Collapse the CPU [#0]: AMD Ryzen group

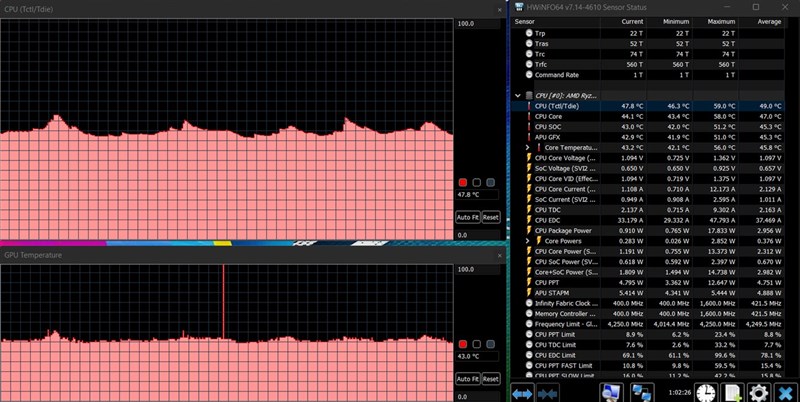(517, 95)
